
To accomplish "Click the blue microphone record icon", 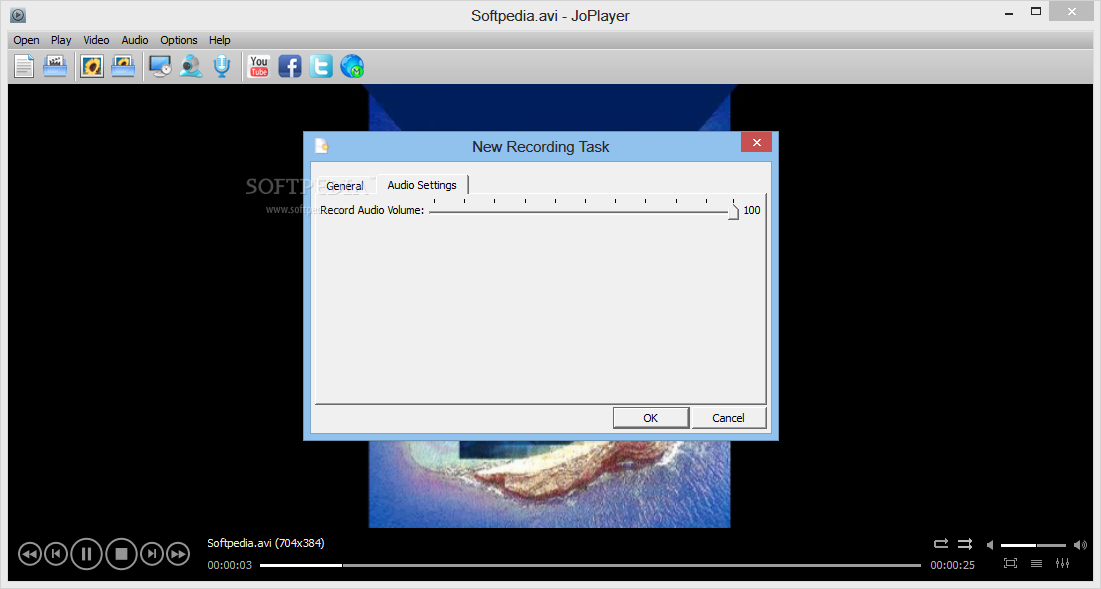I will point(222,67).
